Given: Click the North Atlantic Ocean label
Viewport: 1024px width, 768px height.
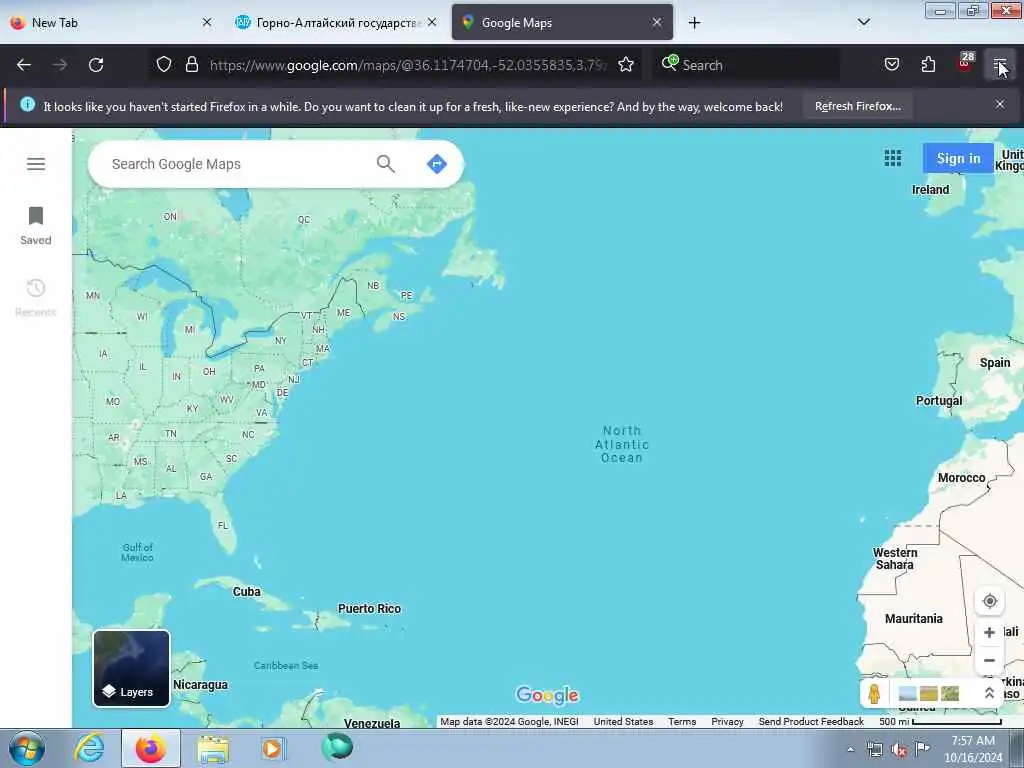Looking at the screenshot, I should pos(622,444).
